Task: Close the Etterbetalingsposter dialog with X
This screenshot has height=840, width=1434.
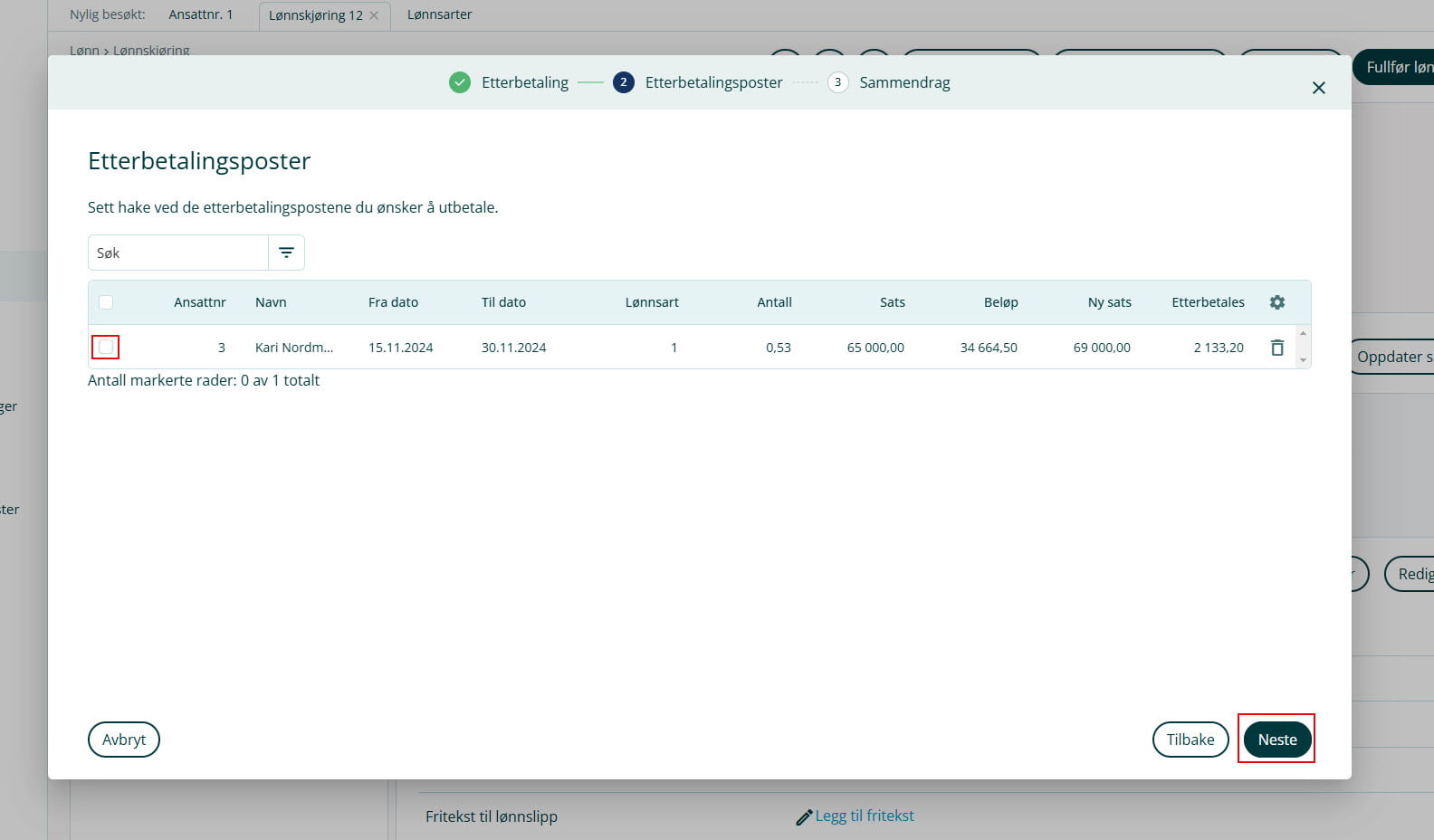Action: click(x=1318, y=88)
